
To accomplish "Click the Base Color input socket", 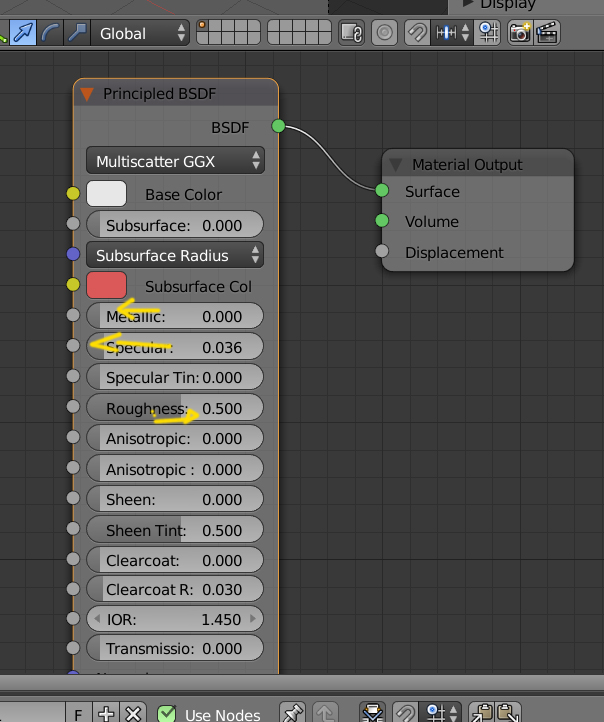I will tap(73, 193).
